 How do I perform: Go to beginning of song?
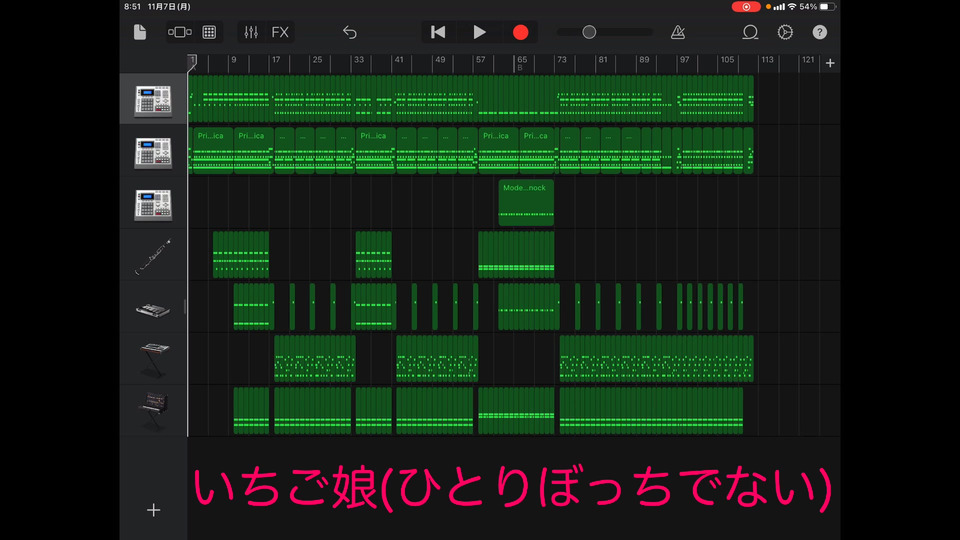438,32
